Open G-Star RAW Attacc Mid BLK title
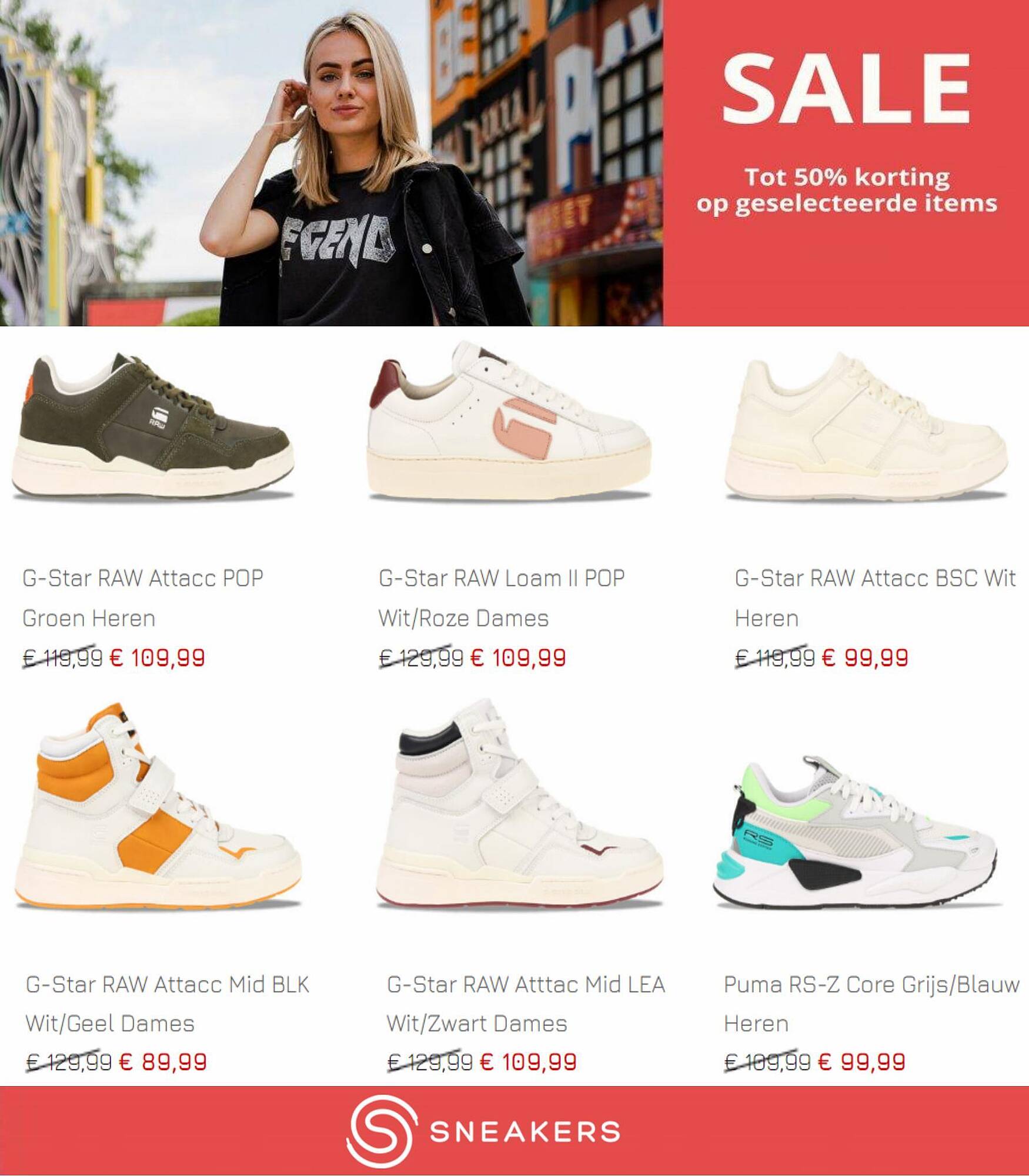The width and height of the screenshot is (1029, 1176). click(x=168, y=1004)
